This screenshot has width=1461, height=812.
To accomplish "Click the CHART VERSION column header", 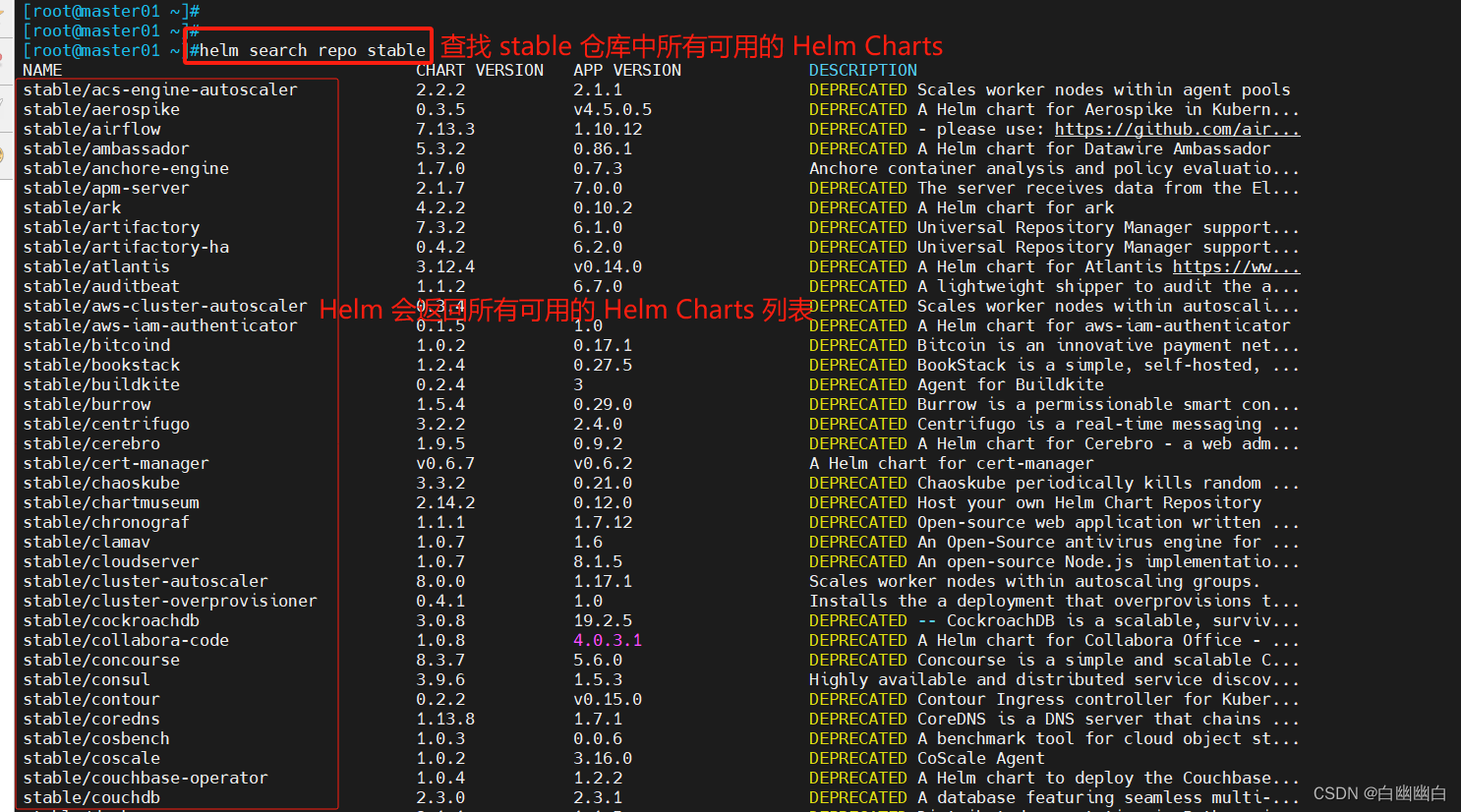I will tap(480, 70).
